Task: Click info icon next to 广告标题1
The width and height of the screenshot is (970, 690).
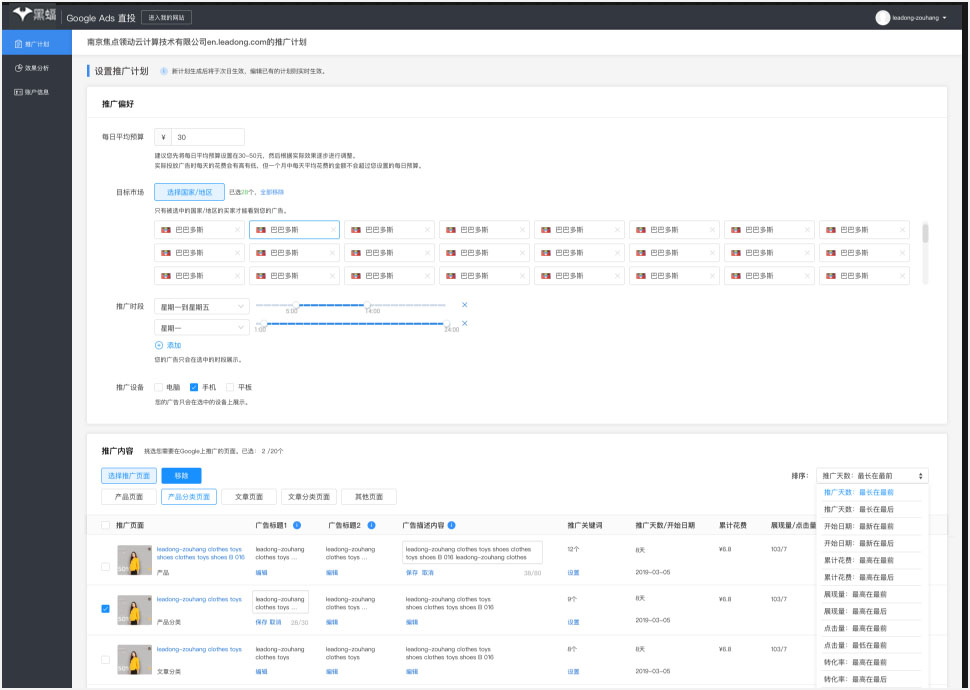Action: pyautogui.click(x=297, y=525)
